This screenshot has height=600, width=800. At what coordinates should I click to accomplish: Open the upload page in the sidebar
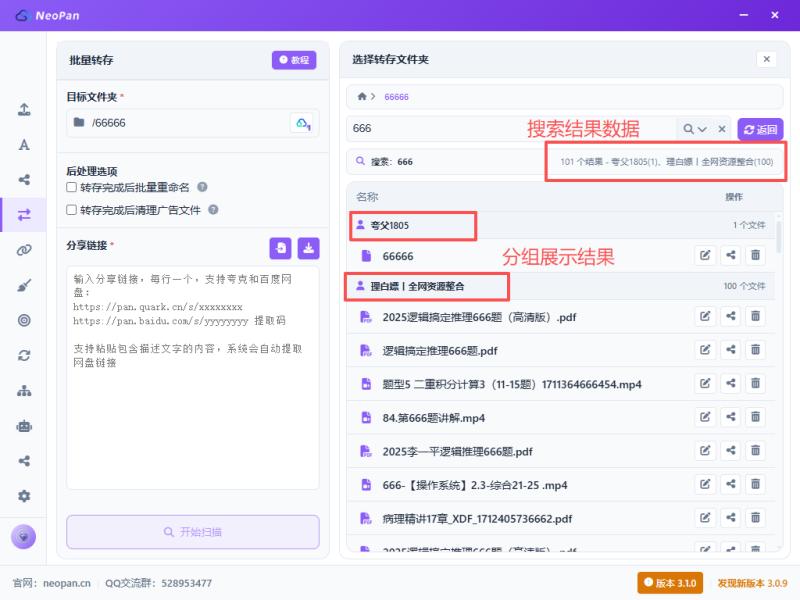pyautogui.click(x=24, y=110)
